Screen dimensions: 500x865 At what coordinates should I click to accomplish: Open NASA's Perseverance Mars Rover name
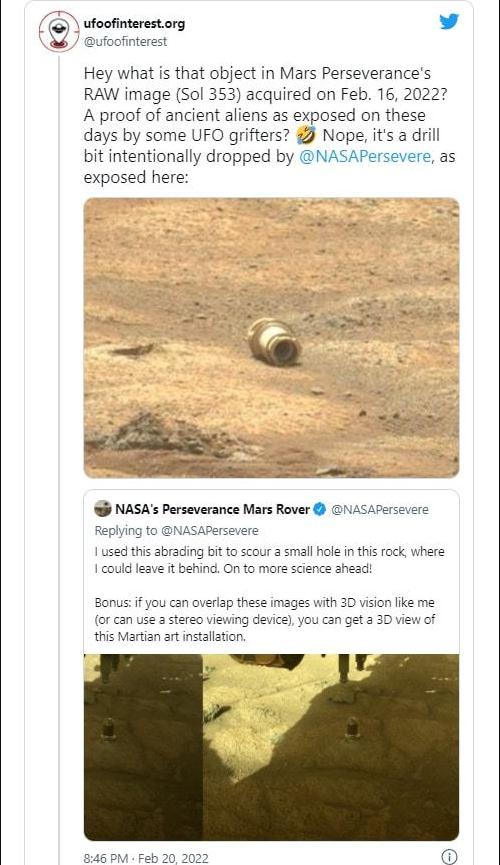[212, 509]
